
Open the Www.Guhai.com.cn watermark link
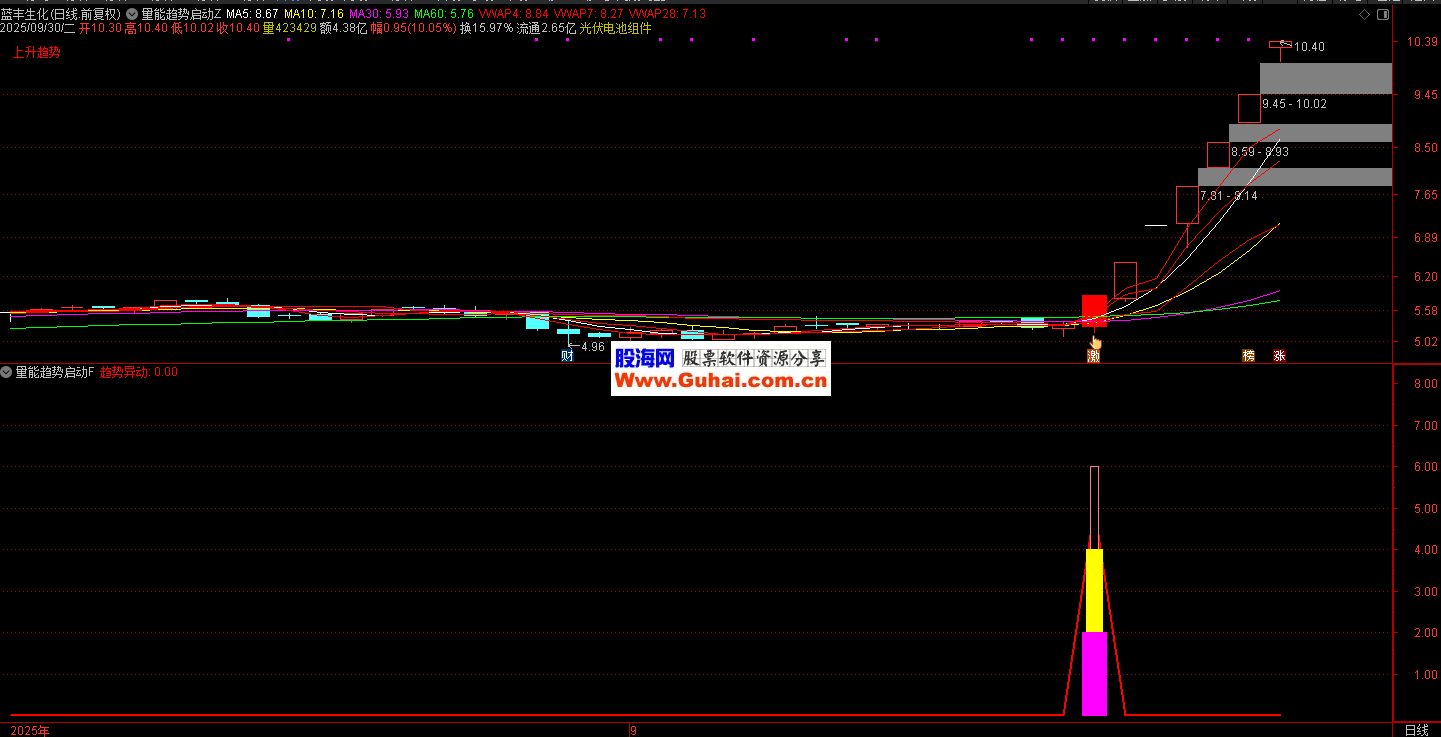720,381
